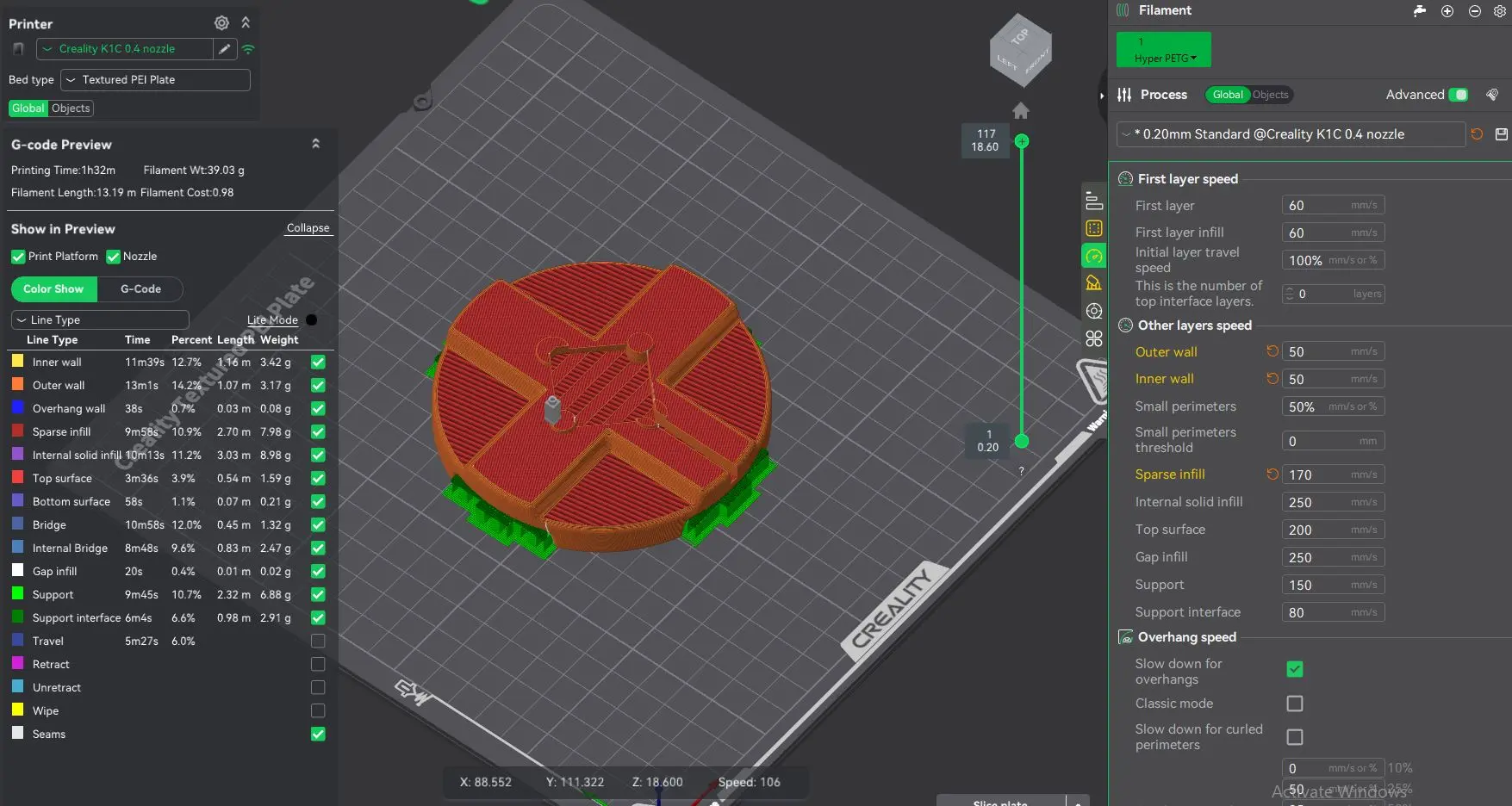The width and height of the screenshot is (1512, 806).
Task: Collapse the Printer panel with double chevron
Action: click(x=246, y=22)
